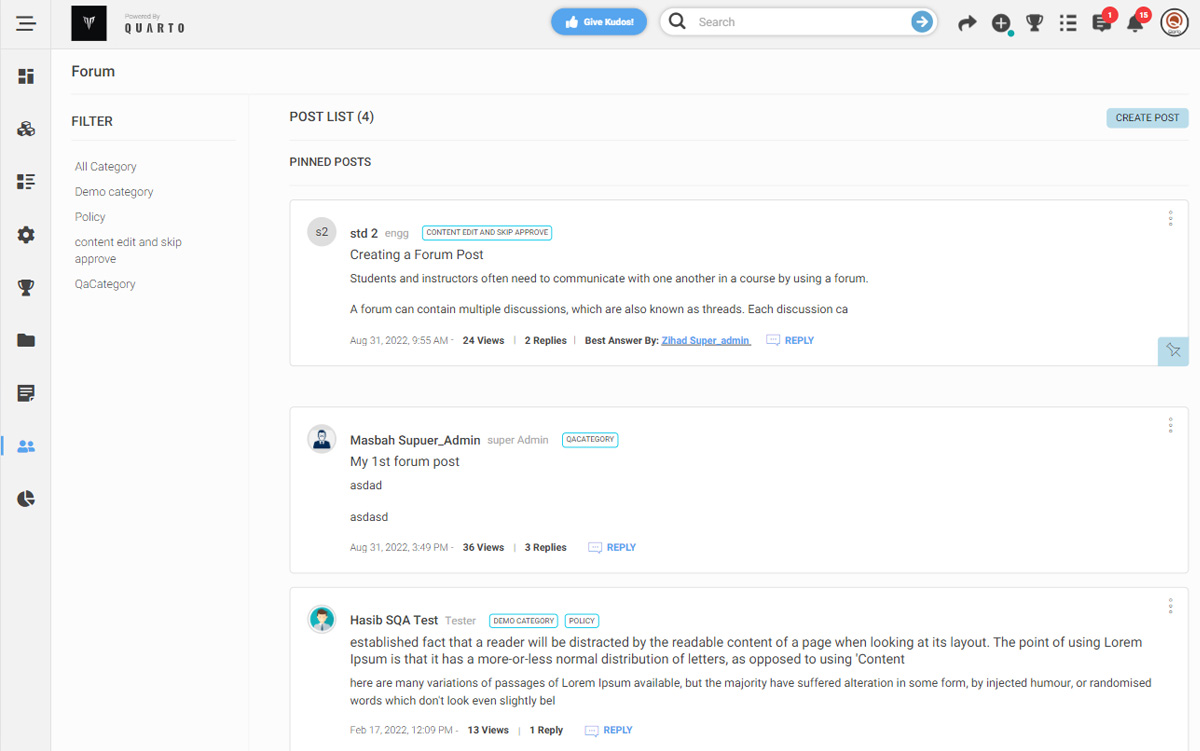Viewport: 1200px width, 751px height.
Task: Open the Creating a Forum Post title
Action: 417,255
